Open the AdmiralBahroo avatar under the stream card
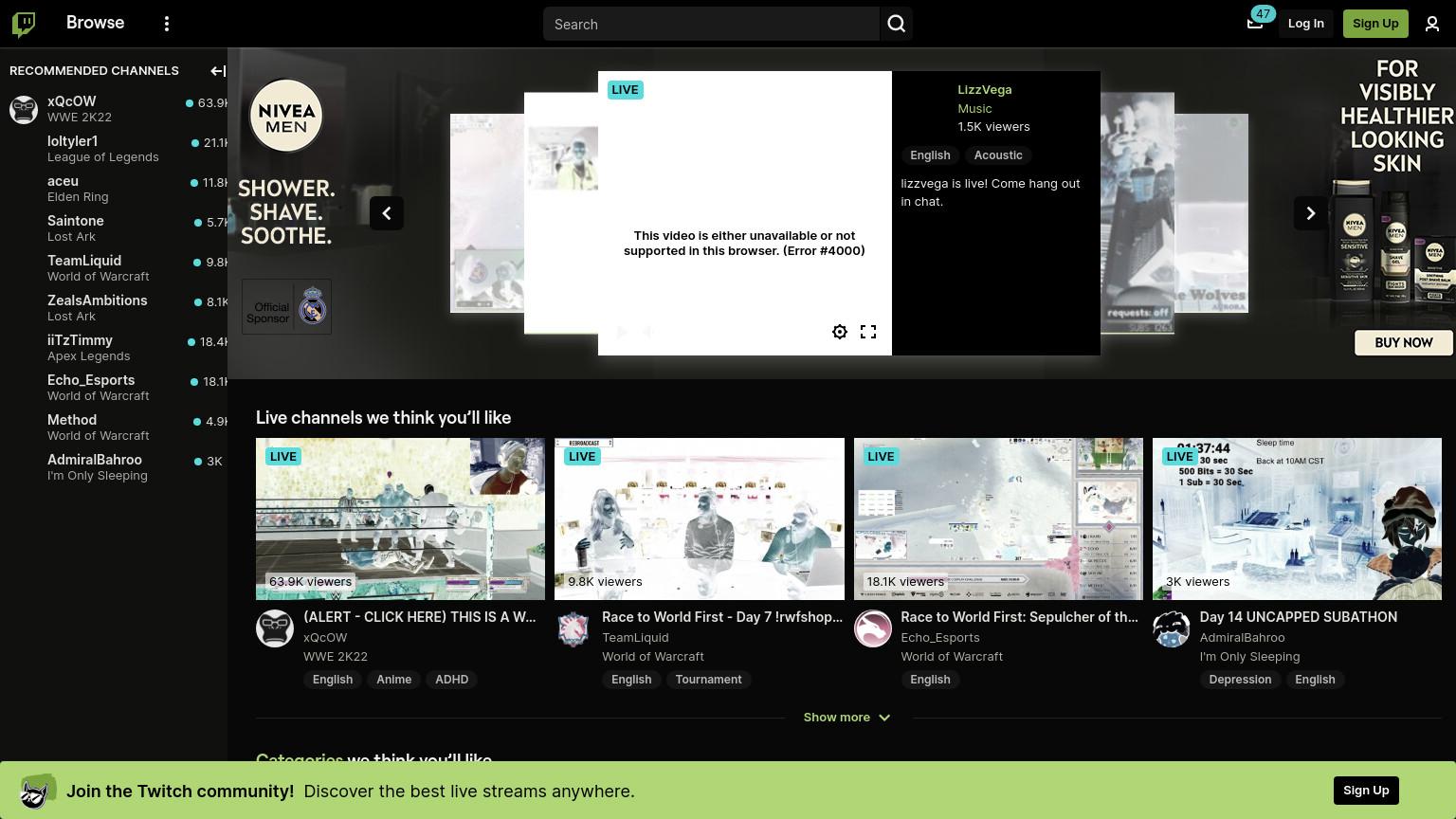Screen dimensions: 1456x819 (1172, 628)
